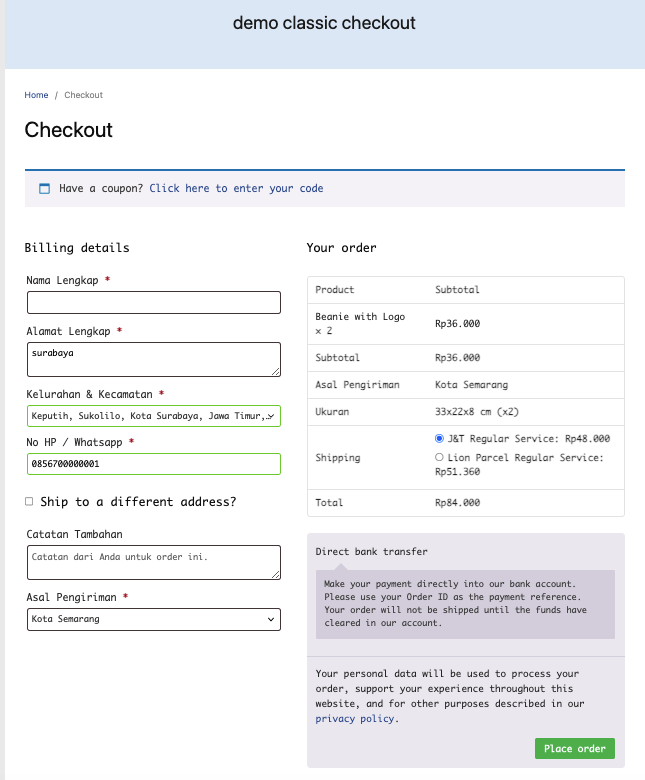Click the Alamat Lengkap textarea resize handle
This screenshot has height=780, width=645.
(276, 372)
